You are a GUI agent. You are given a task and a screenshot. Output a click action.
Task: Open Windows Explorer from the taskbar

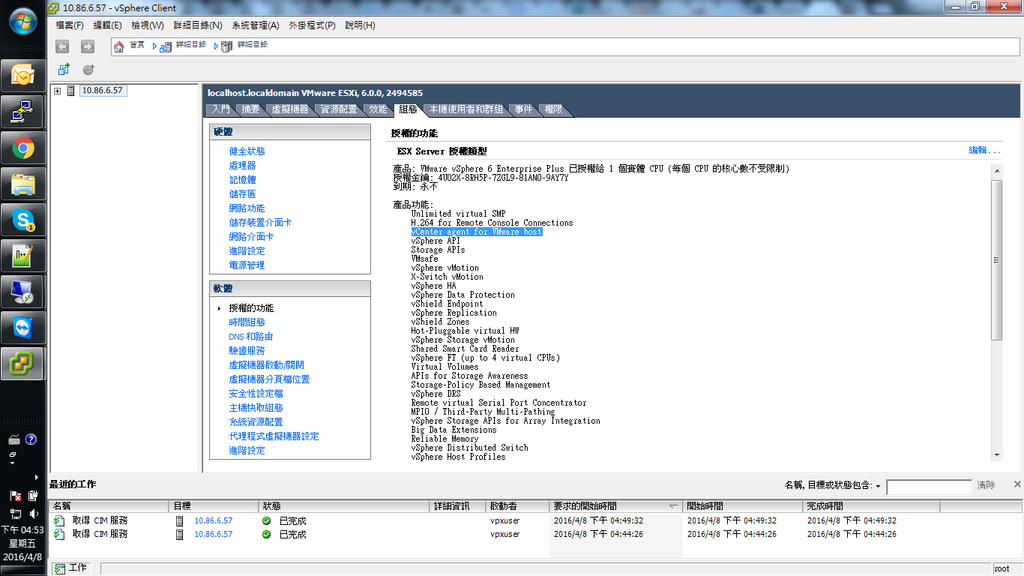(x=23, y=184)
